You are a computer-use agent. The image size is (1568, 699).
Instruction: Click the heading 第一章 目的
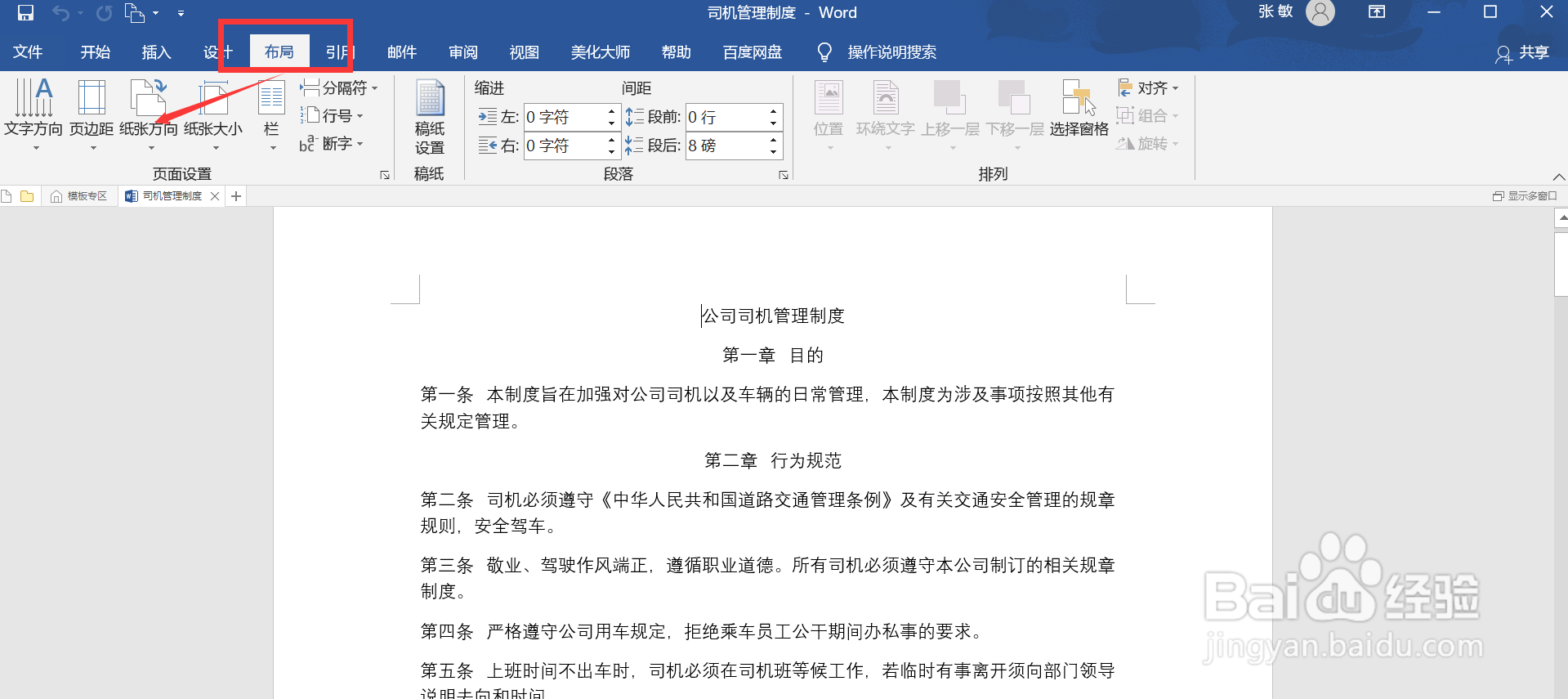(x=773, y=355)
